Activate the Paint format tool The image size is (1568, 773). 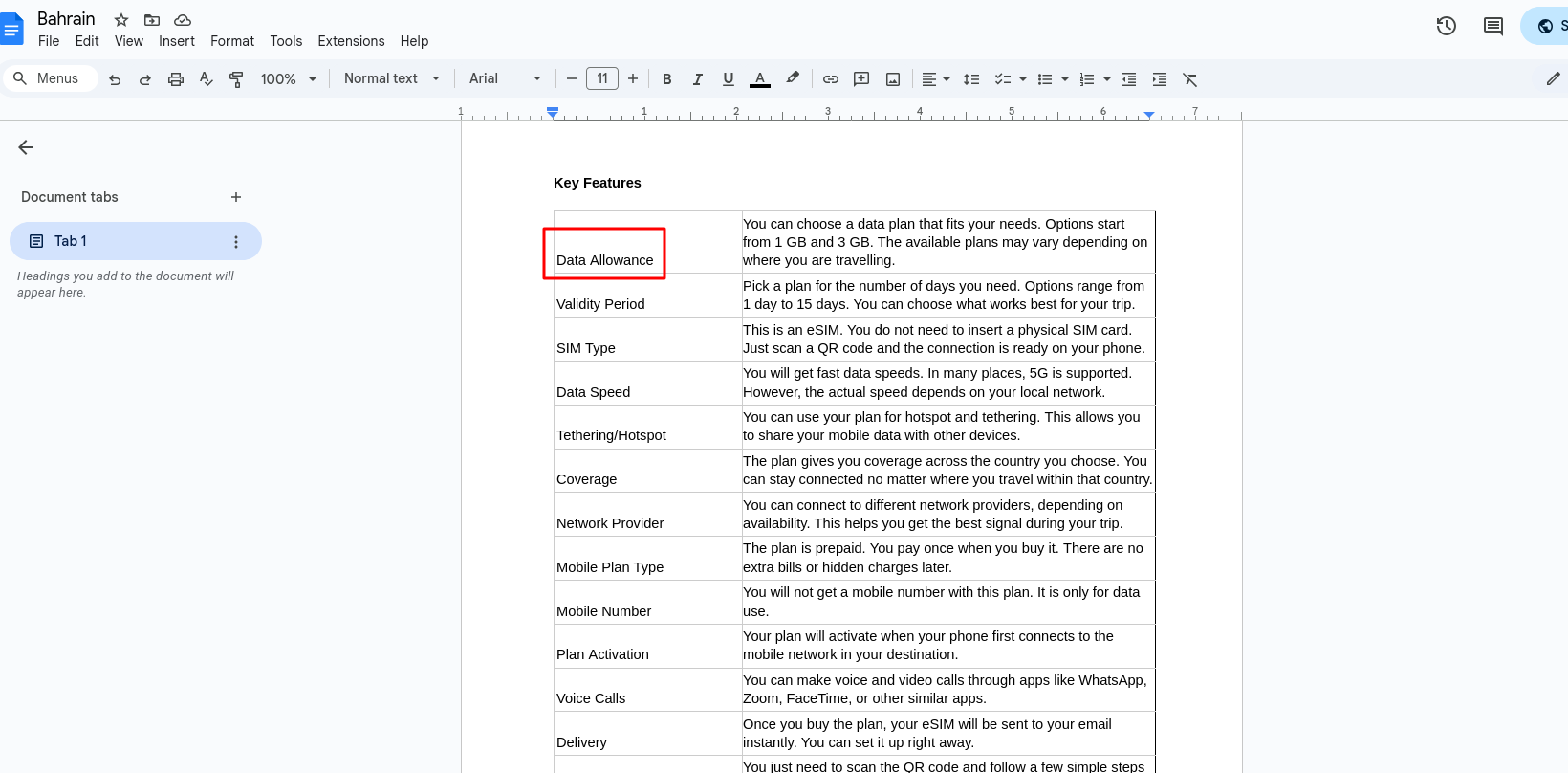coord(236,79)
